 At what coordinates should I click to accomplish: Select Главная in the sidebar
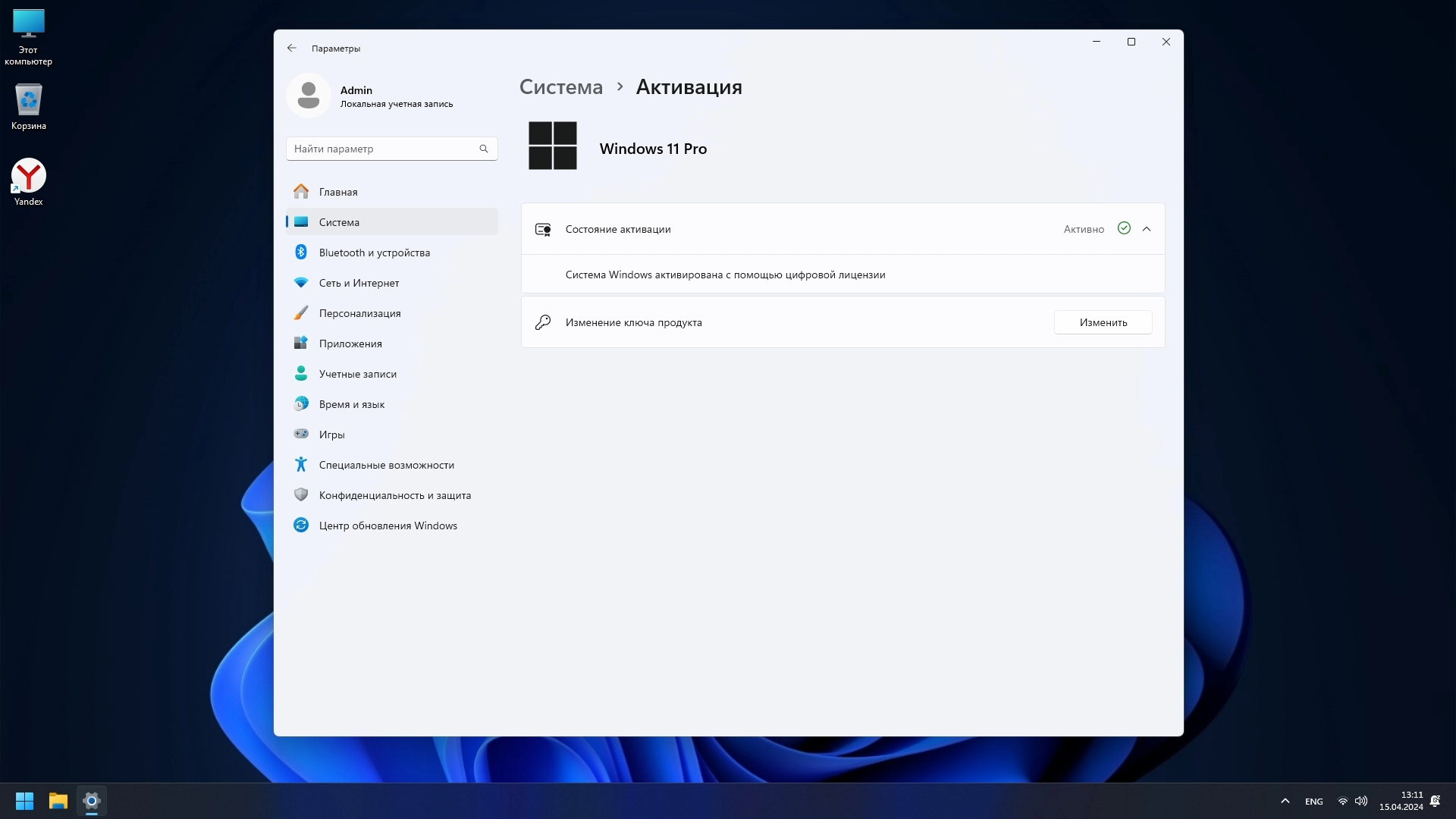coord(338,192)
